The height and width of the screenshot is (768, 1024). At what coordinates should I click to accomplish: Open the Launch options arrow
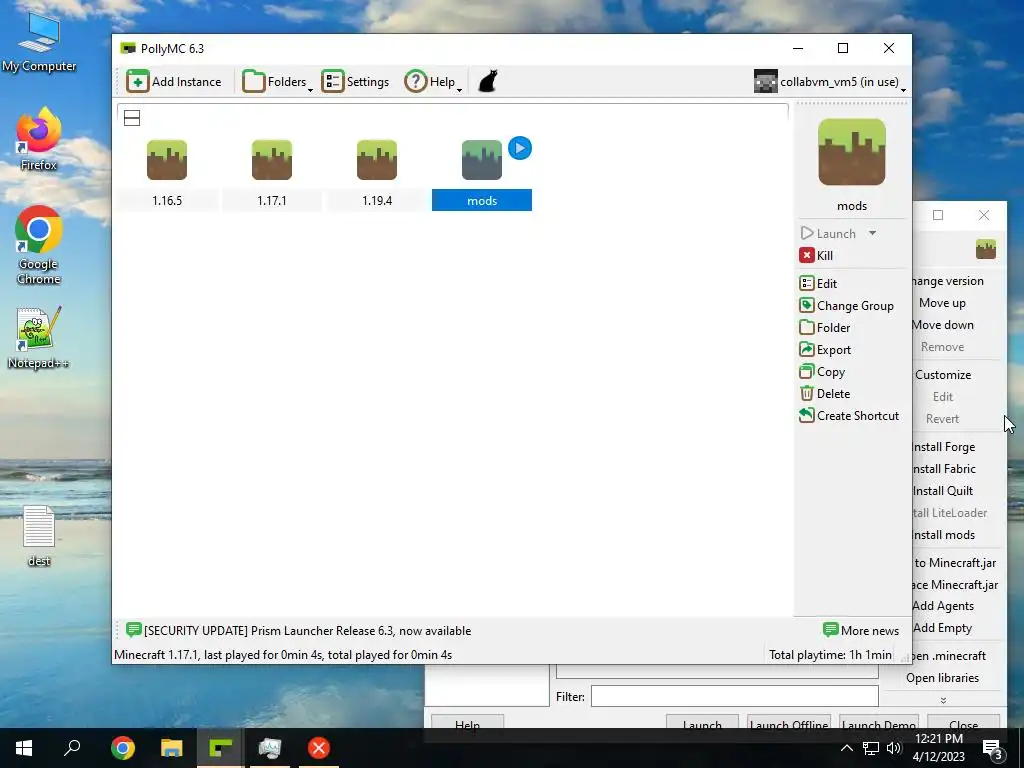click(x=872, y=233)
